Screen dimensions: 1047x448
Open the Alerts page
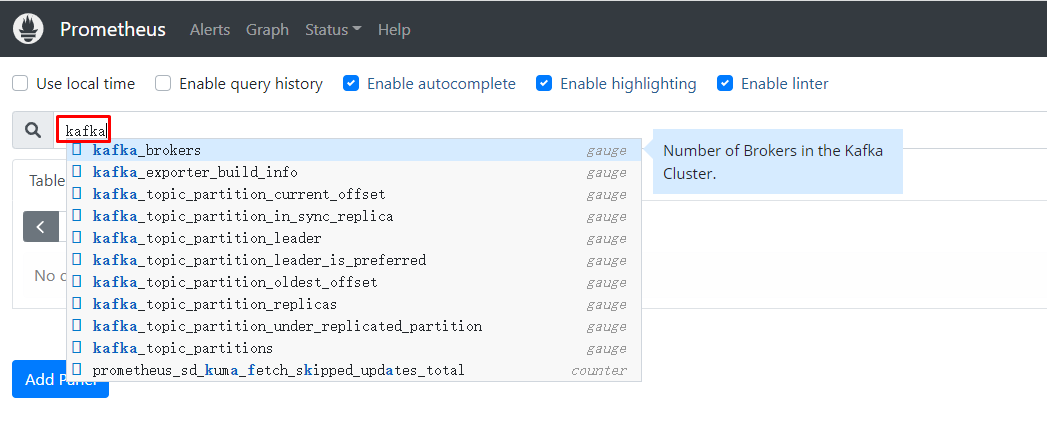click(210, 29)
